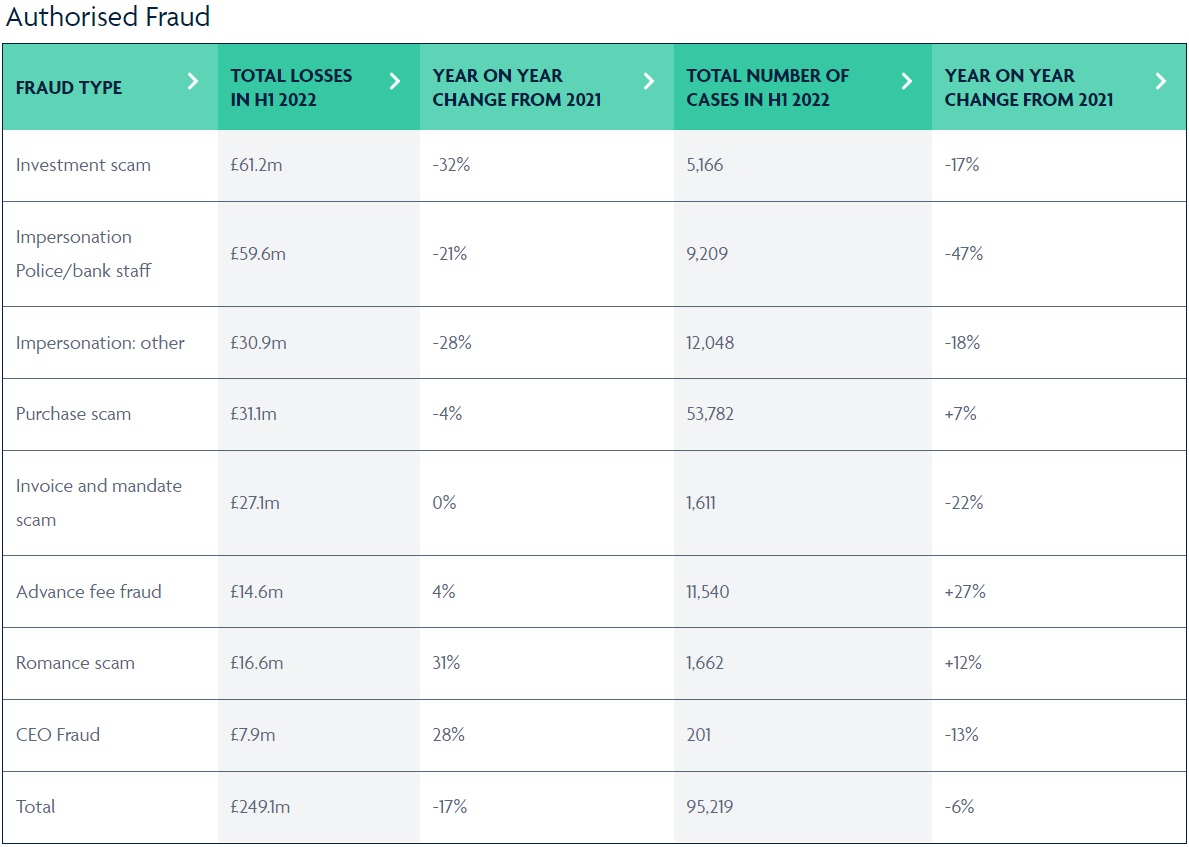Click arrow beside Total Number of Cases header
Image resolution: width=1189 pixels, height=847 pixels.
(x=907, y=81)
